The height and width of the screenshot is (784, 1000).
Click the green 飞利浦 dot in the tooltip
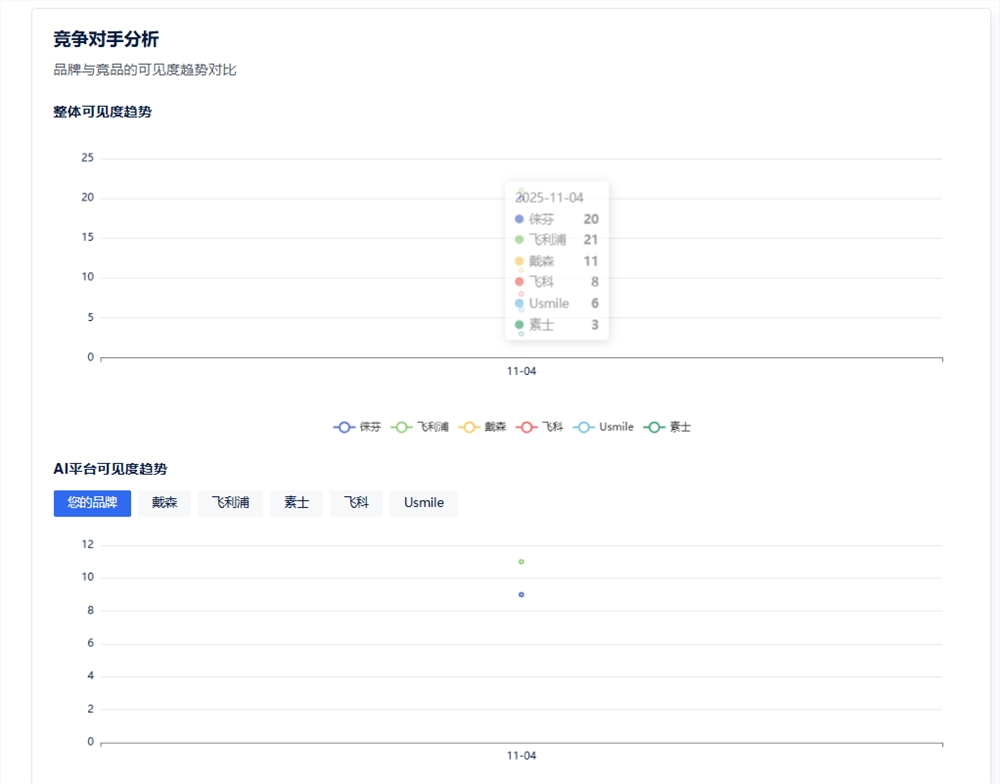[520, 240]
